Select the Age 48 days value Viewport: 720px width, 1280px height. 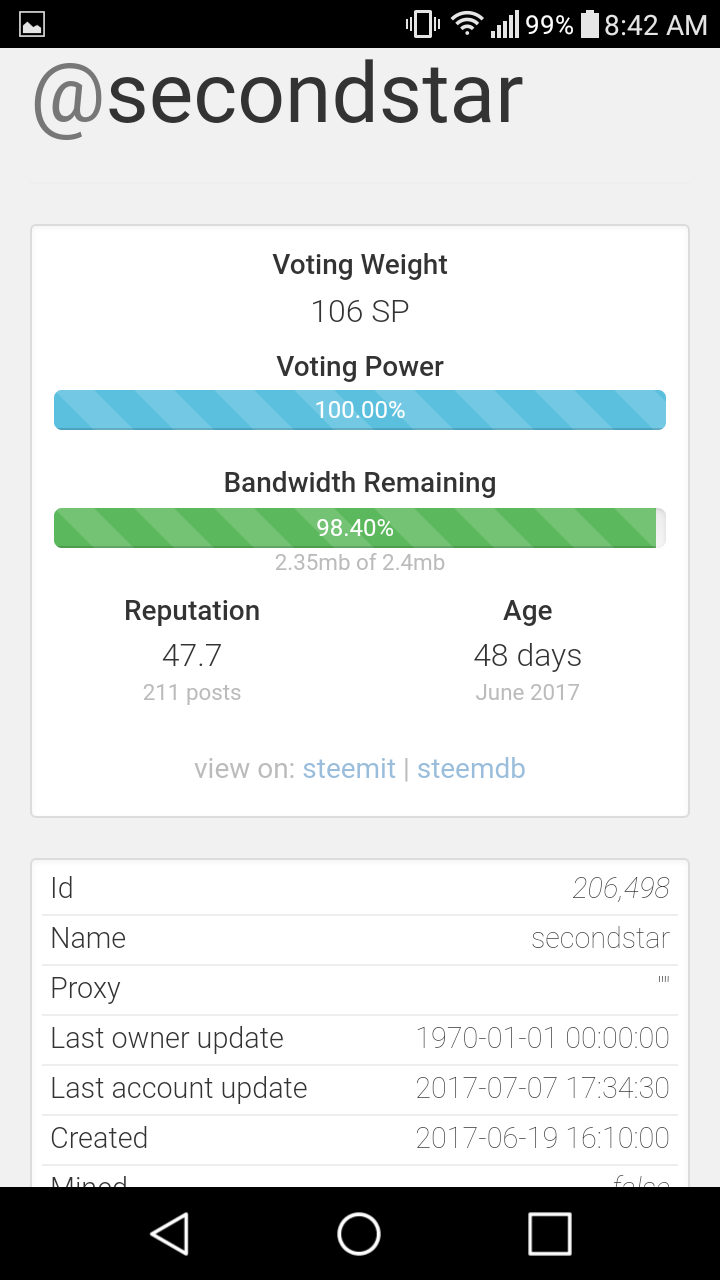(527, 655)
